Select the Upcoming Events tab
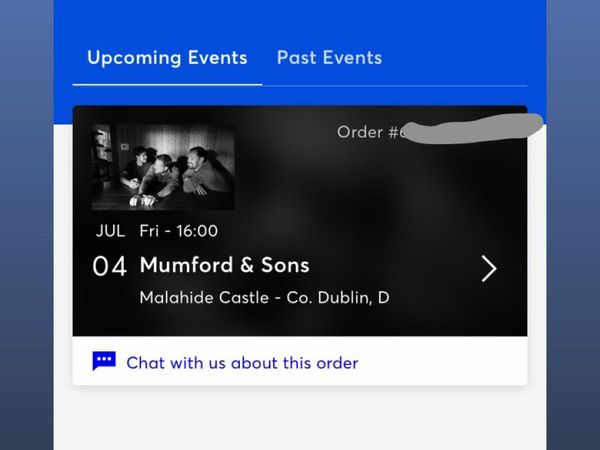Screen dimensions: 600x450 (x=167, y=58)
